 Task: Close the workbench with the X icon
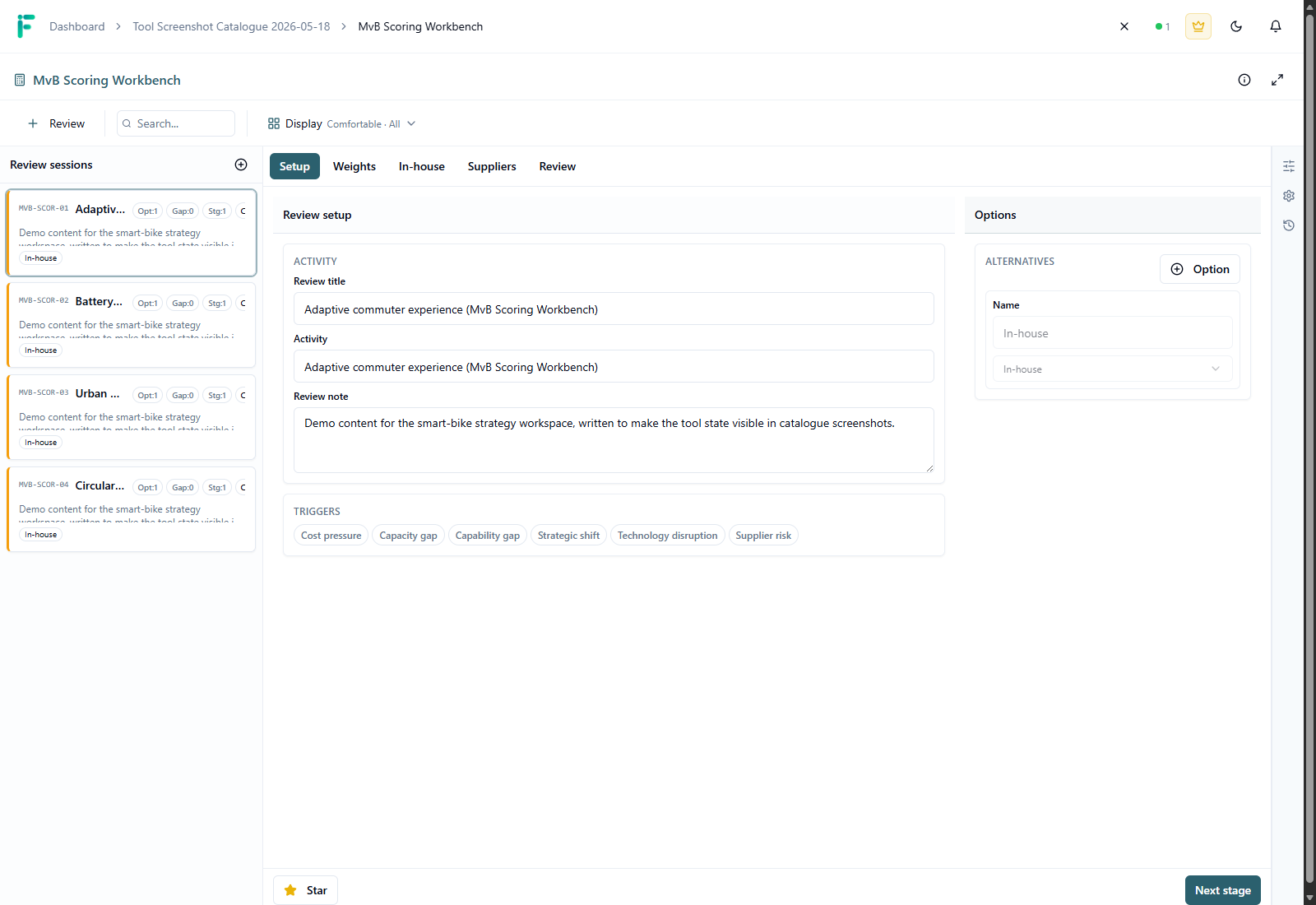coord(1124,26)
